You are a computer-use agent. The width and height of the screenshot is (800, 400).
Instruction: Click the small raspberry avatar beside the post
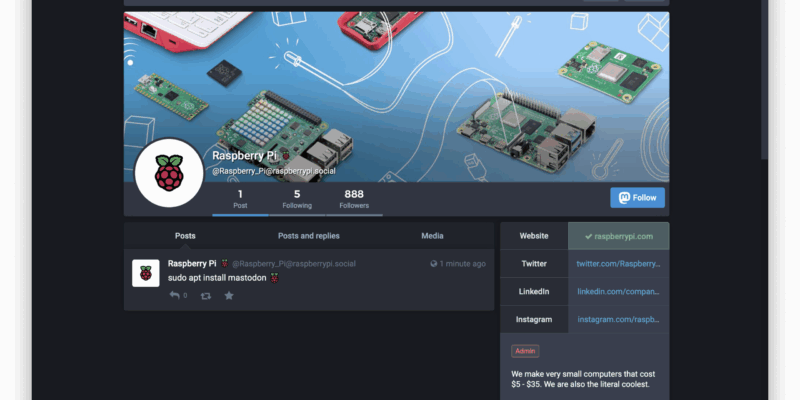pyautogui.click(x=146, y=273)
